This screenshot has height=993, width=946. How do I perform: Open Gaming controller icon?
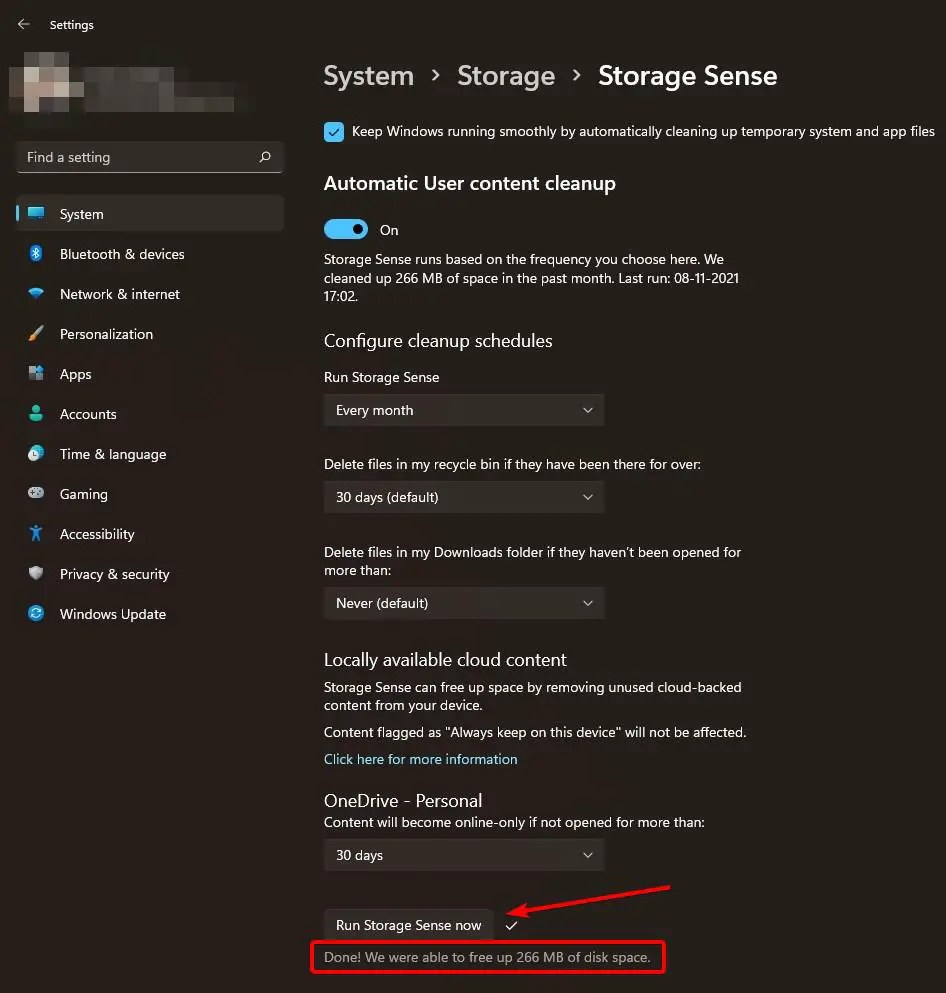36,493
